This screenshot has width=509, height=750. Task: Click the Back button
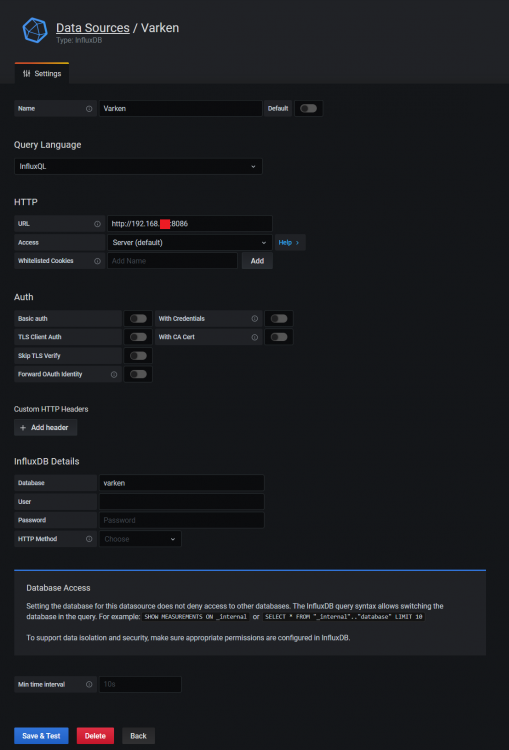click(138, 736)
